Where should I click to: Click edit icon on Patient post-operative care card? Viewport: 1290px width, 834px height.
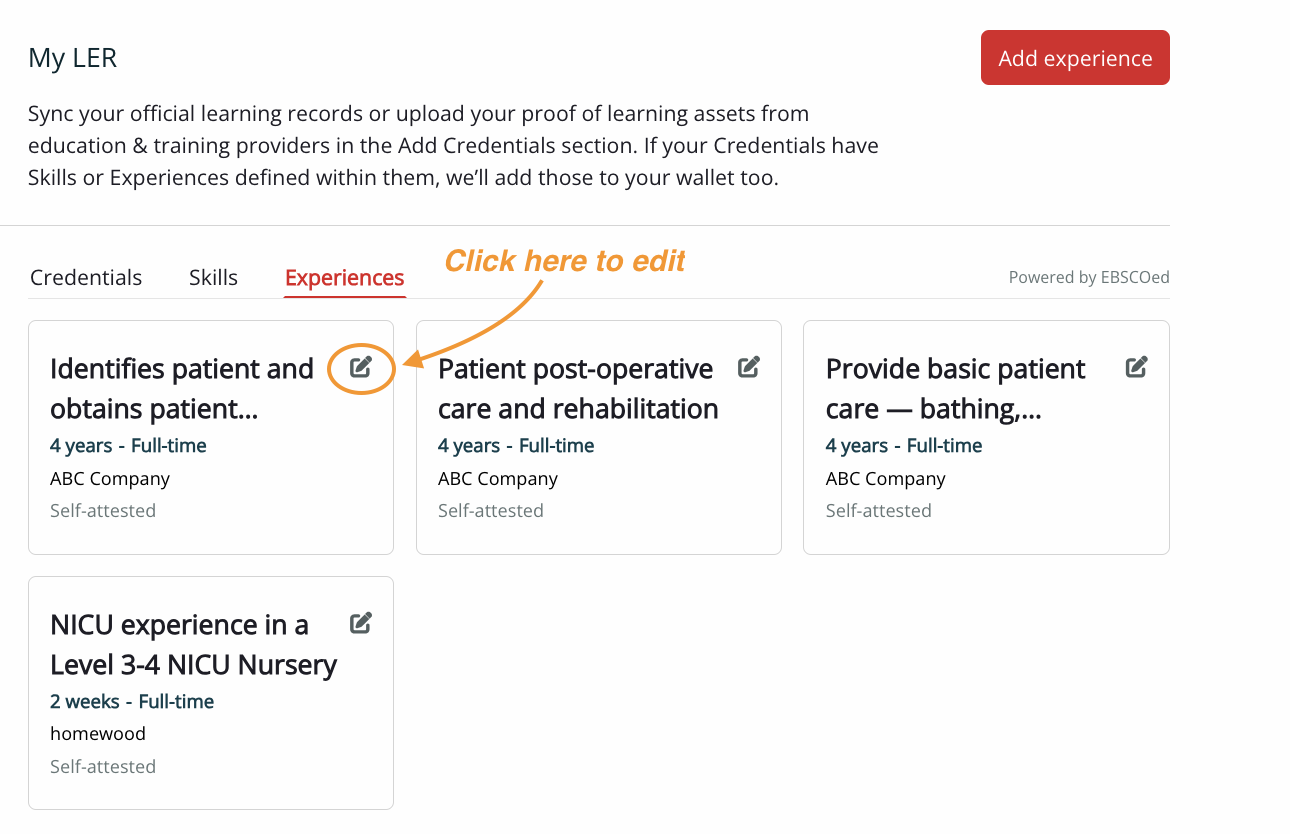tap(748, 367)
